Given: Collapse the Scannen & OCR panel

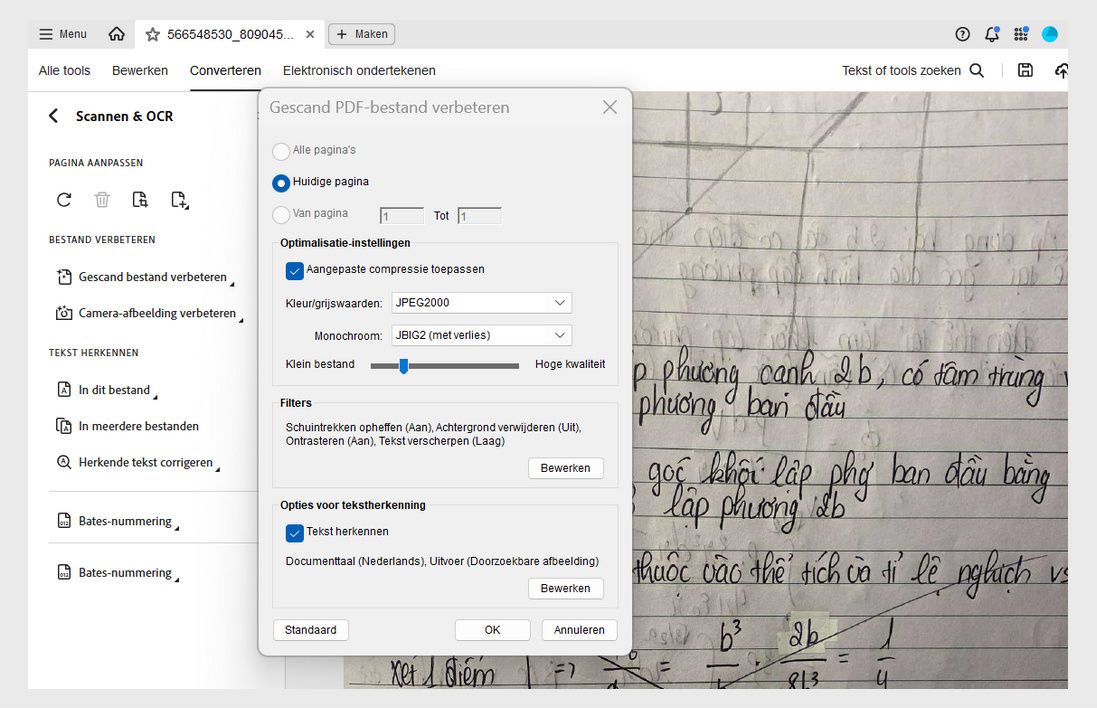Looking at the screenshot, I should pyautogui.click(x=53, y=115).
